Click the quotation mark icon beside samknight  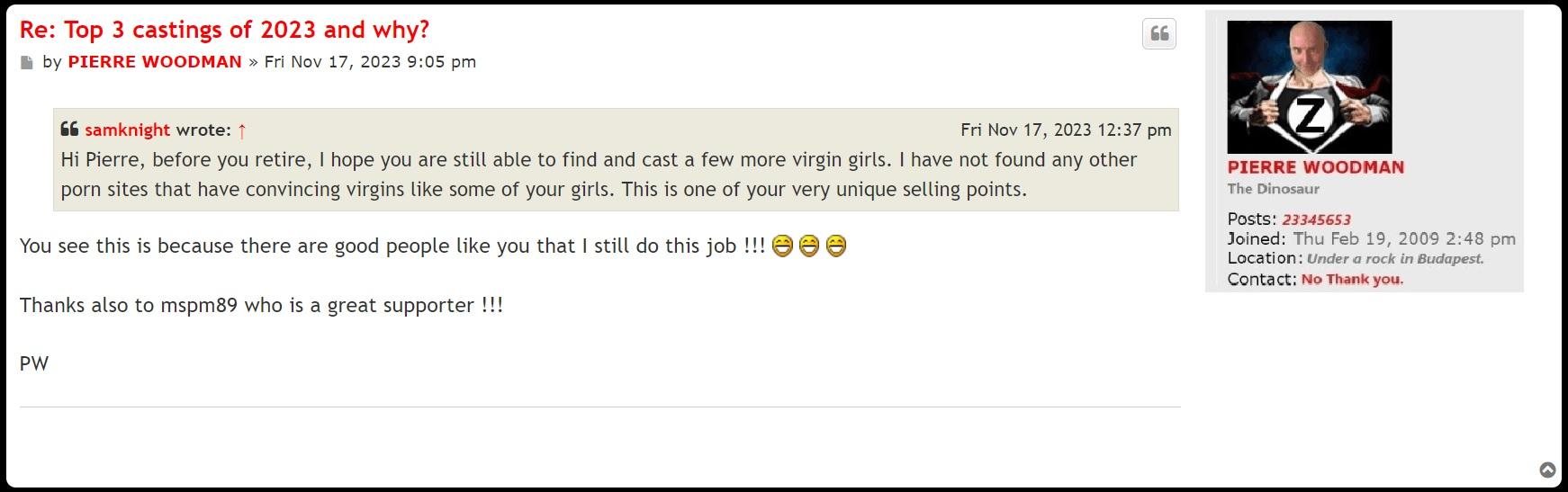point(69,130)
